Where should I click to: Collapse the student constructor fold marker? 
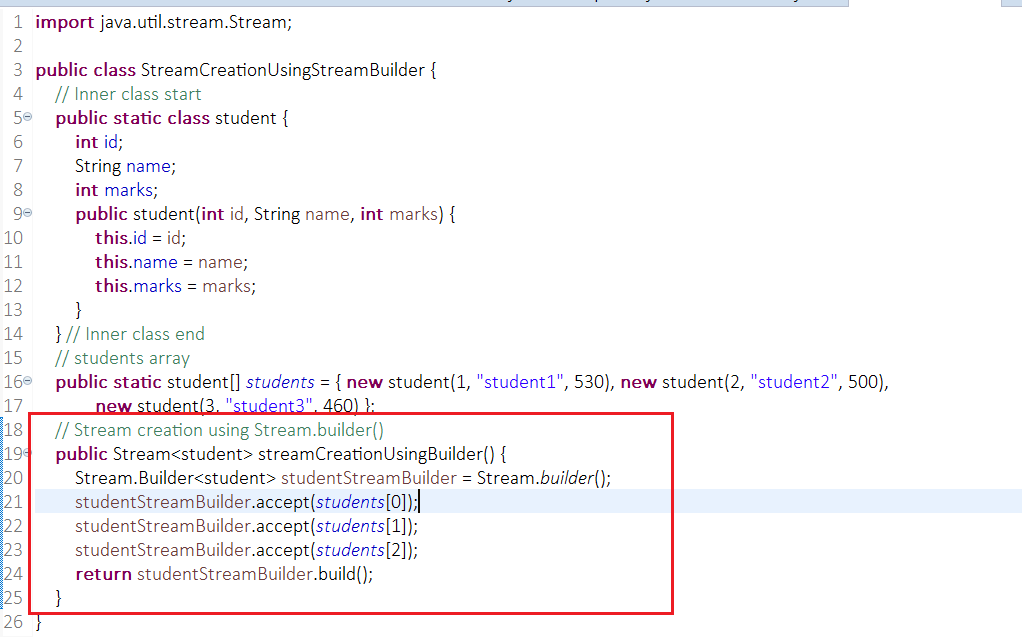[30, 213]
